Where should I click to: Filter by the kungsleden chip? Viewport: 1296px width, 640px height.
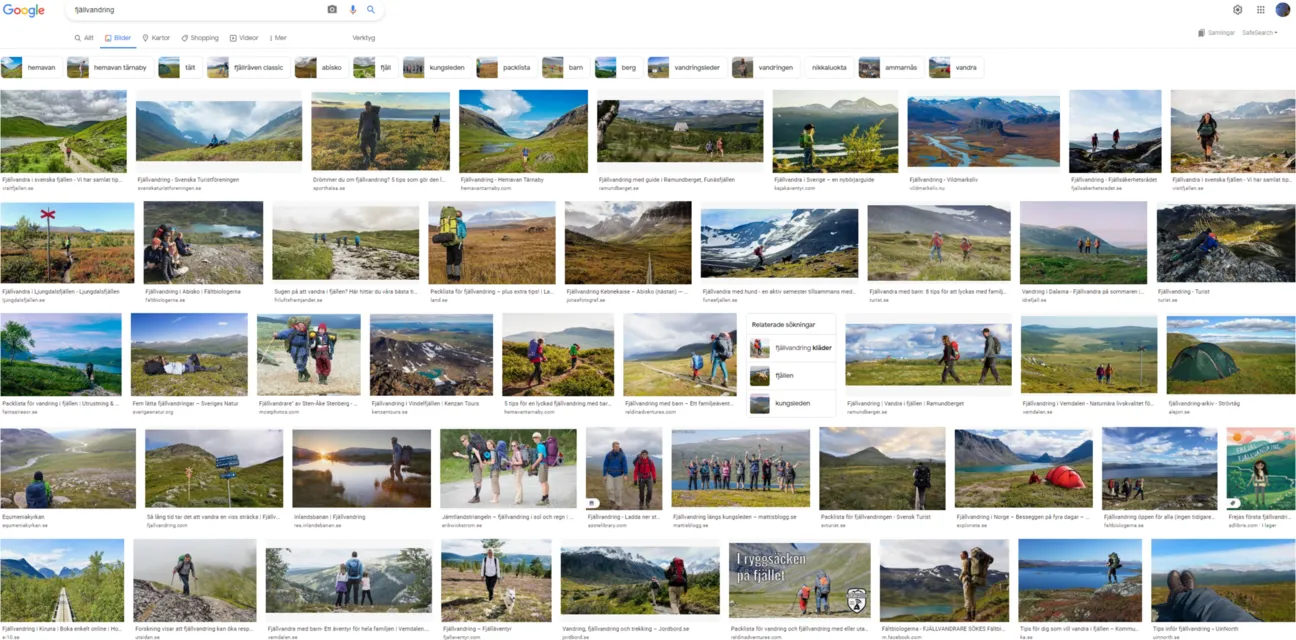(435, 68)
